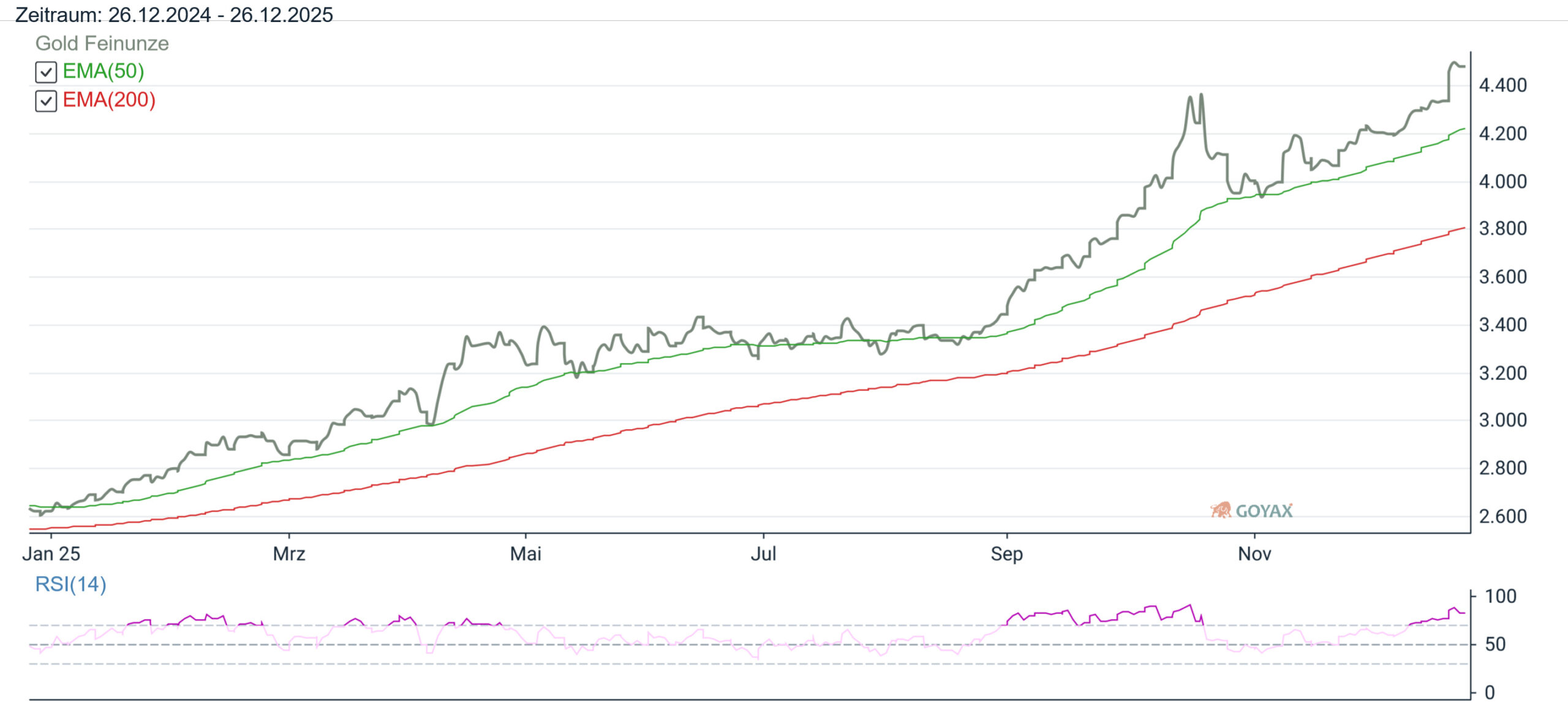Click the GOYAX watermark text
This screenshot has width=1568, height=706.
[x=1264, y=511]
